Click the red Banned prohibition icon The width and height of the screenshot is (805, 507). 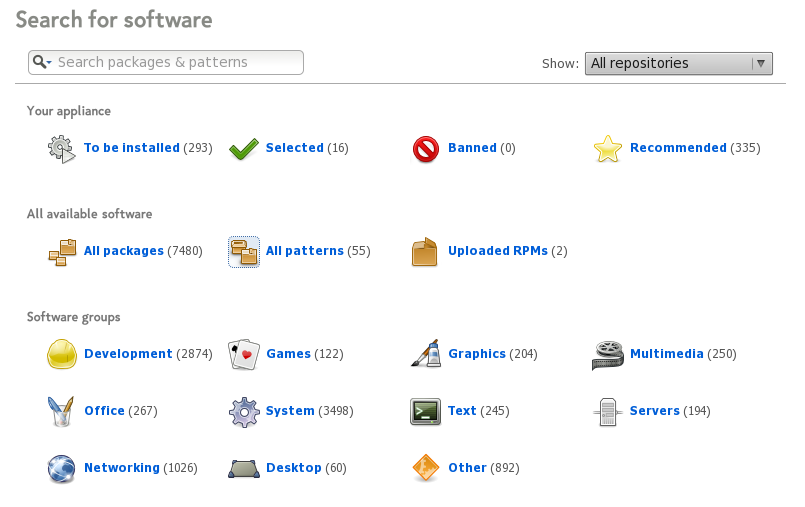(x=426, y=149)
